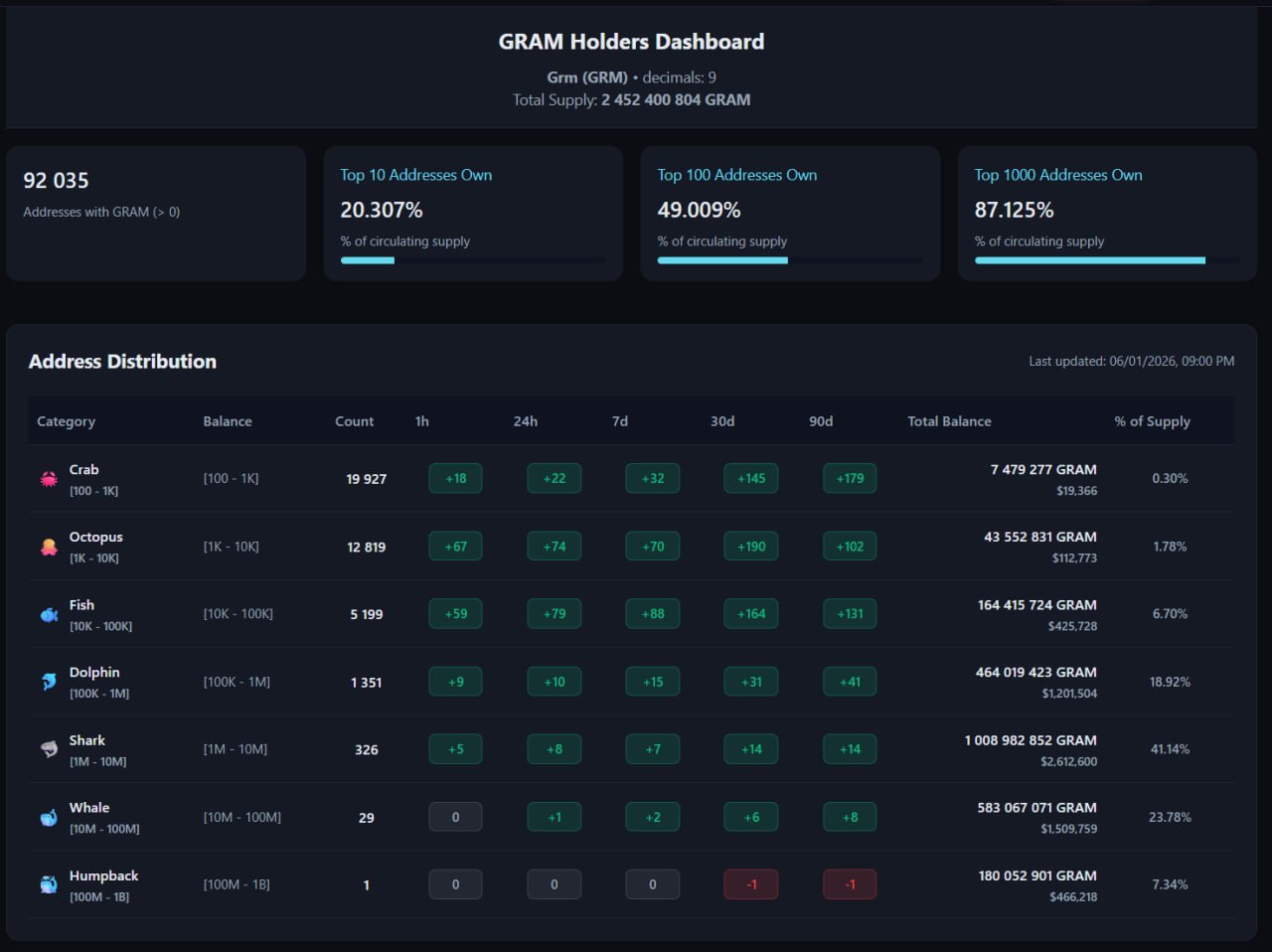1272x952 pixels.
Task: Click the Dolphin count 1 351
Action: pyautogui.click(x=366, y=682)
